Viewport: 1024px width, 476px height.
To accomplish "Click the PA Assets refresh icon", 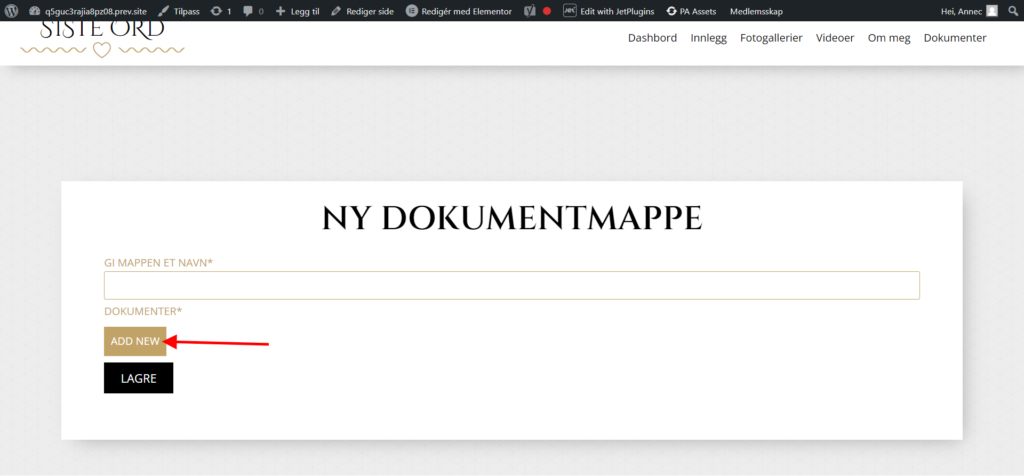I will point(671,11).
